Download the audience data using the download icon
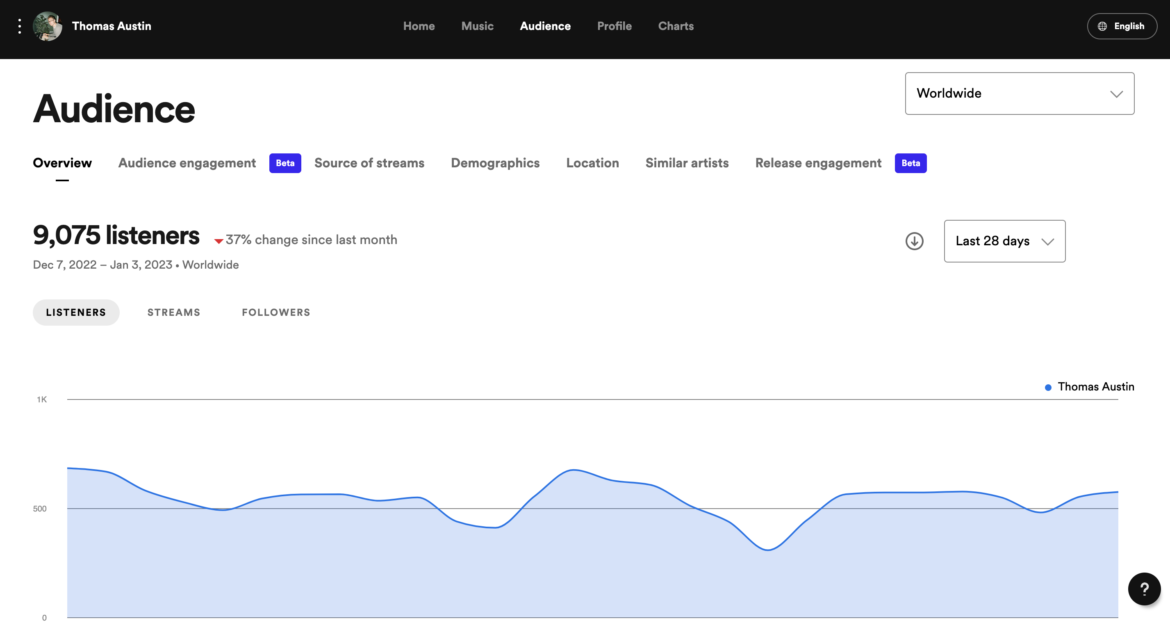 913,241
